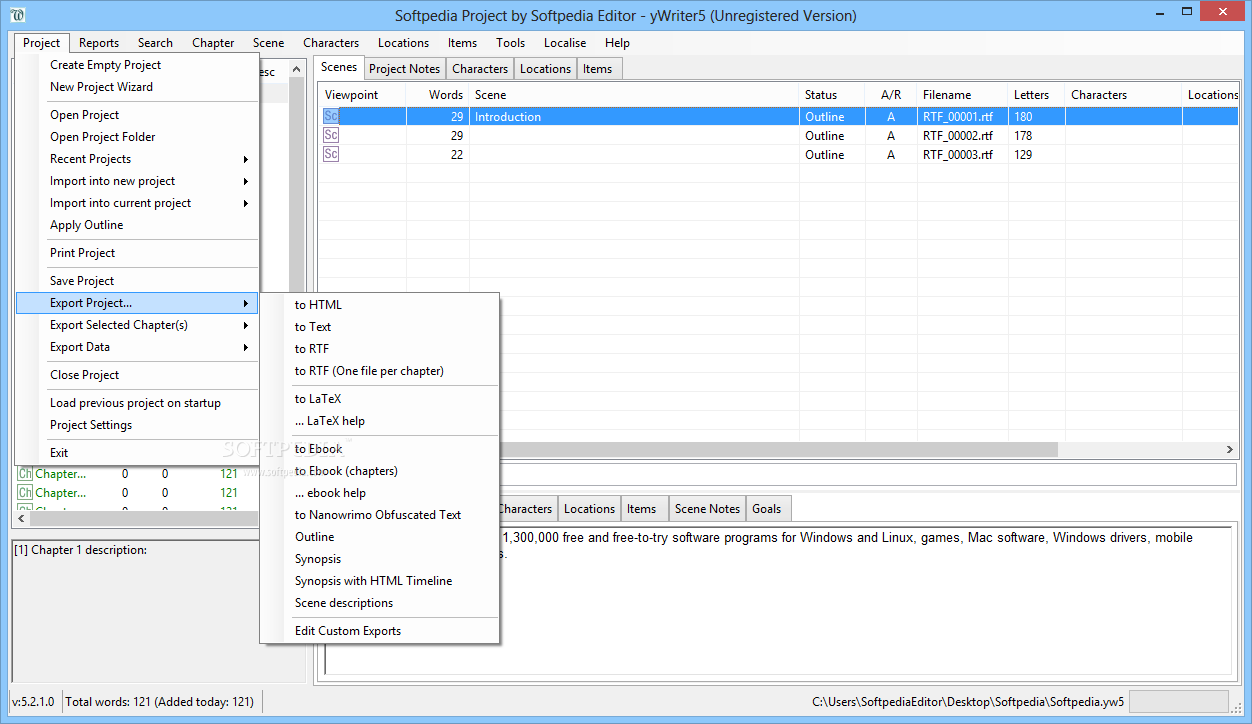Switch to the Scenes tab

(x=339, y=67)
